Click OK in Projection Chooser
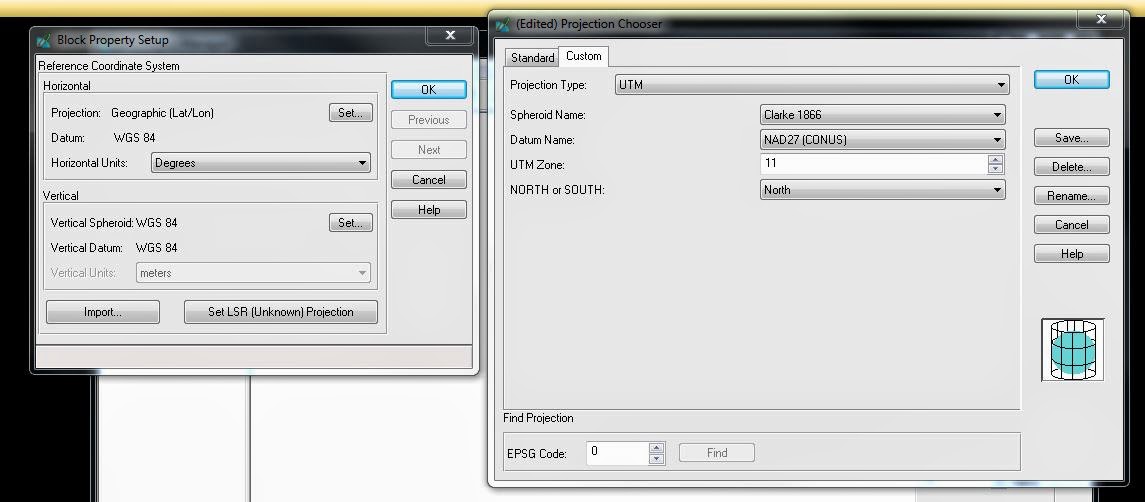Image resolution: width=1145 pixels, height=502 pixels. click(1071, 80)
